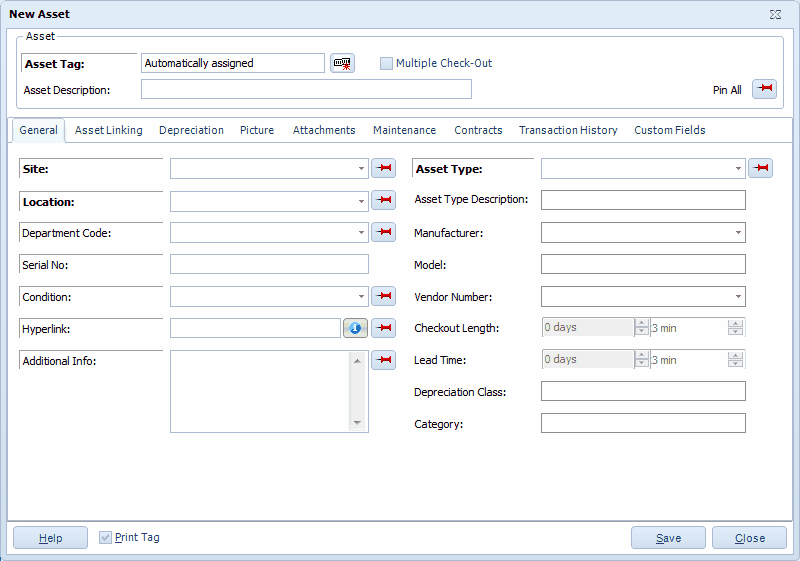This screenshot has width=800, height=561.
Task: Pin the Site field
Action: [x=384, y=168]
